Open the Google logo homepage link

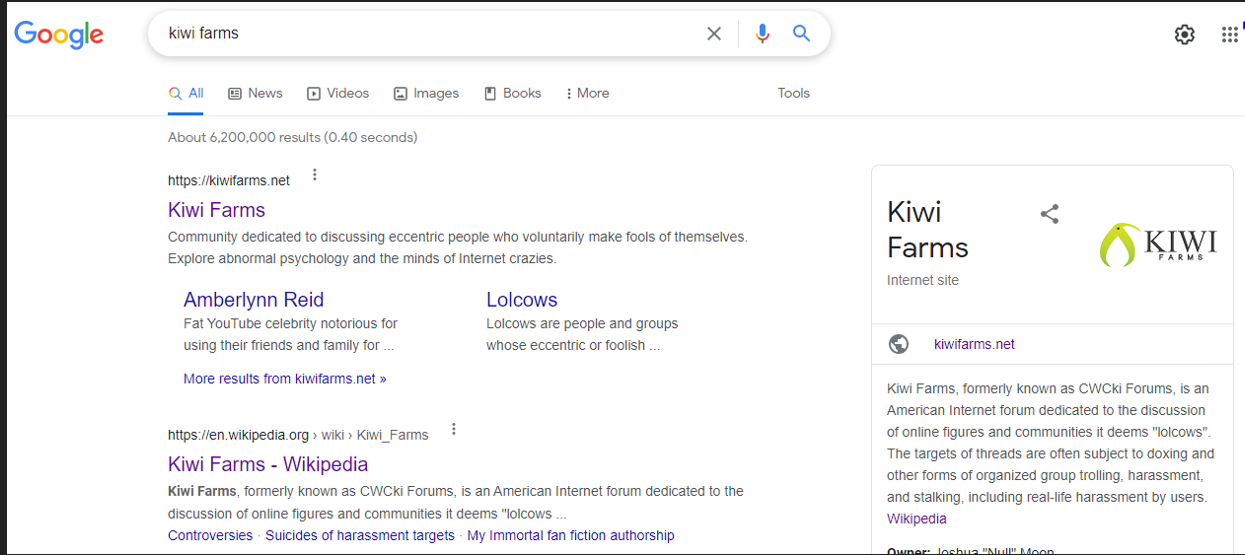point(59,34)
